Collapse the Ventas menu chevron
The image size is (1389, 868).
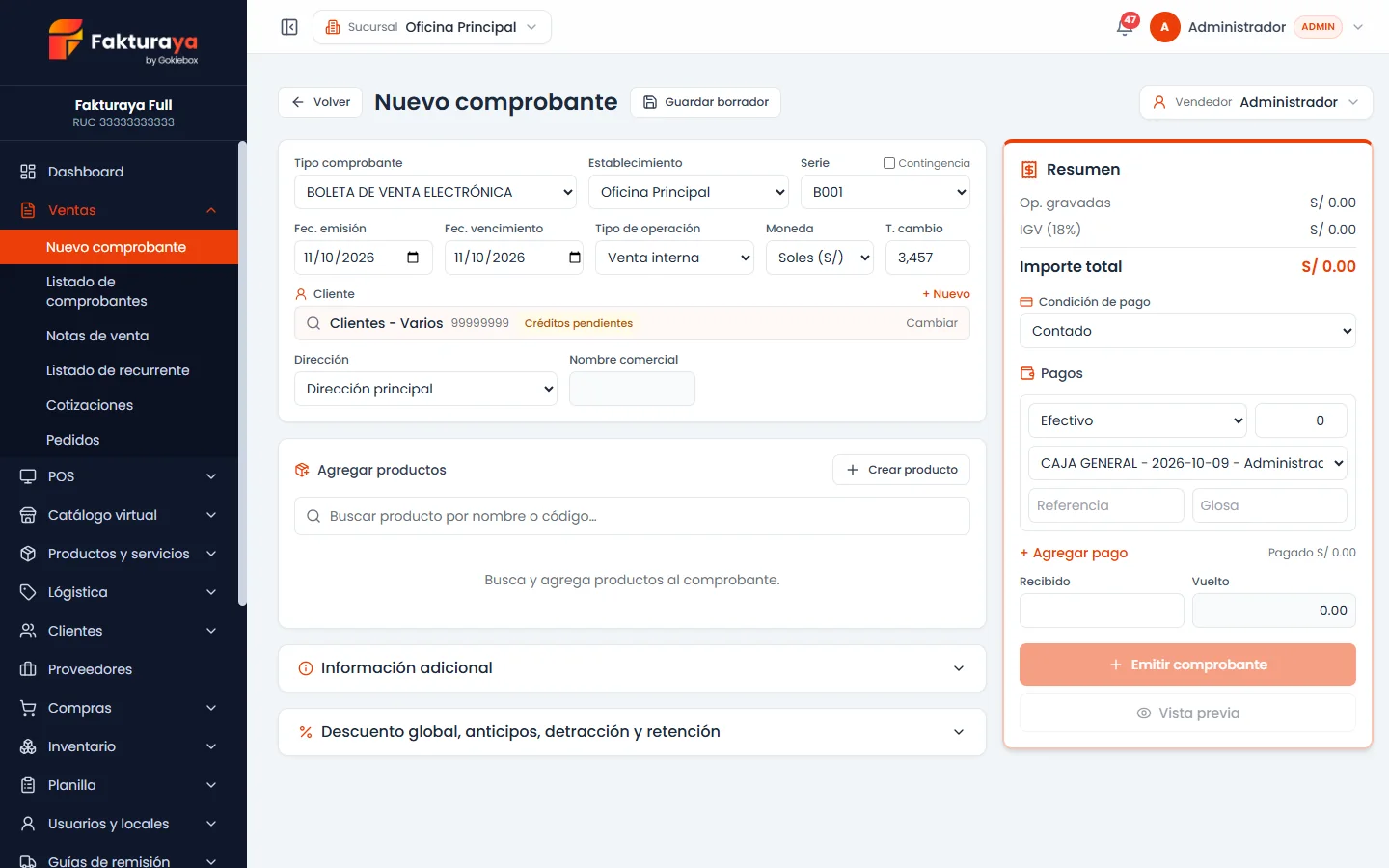click(211, 210)
